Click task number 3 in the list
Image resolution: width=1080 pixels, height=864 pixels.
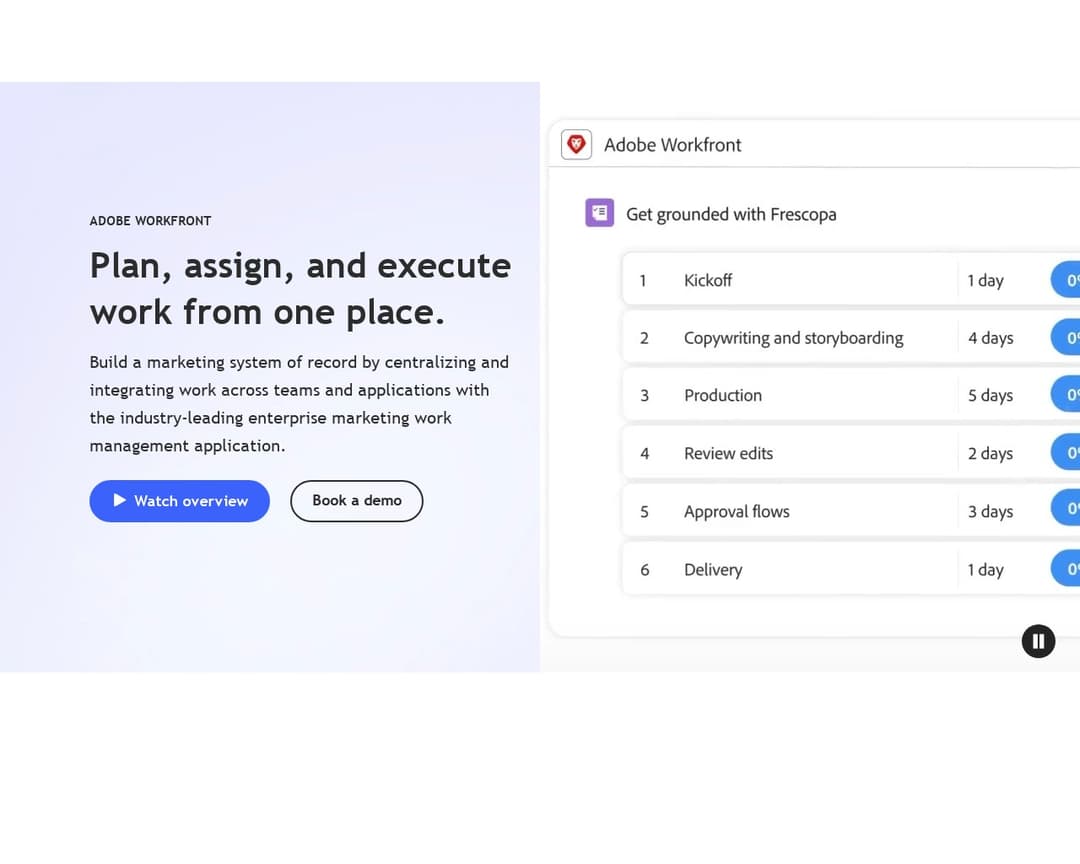click(644, 395)
